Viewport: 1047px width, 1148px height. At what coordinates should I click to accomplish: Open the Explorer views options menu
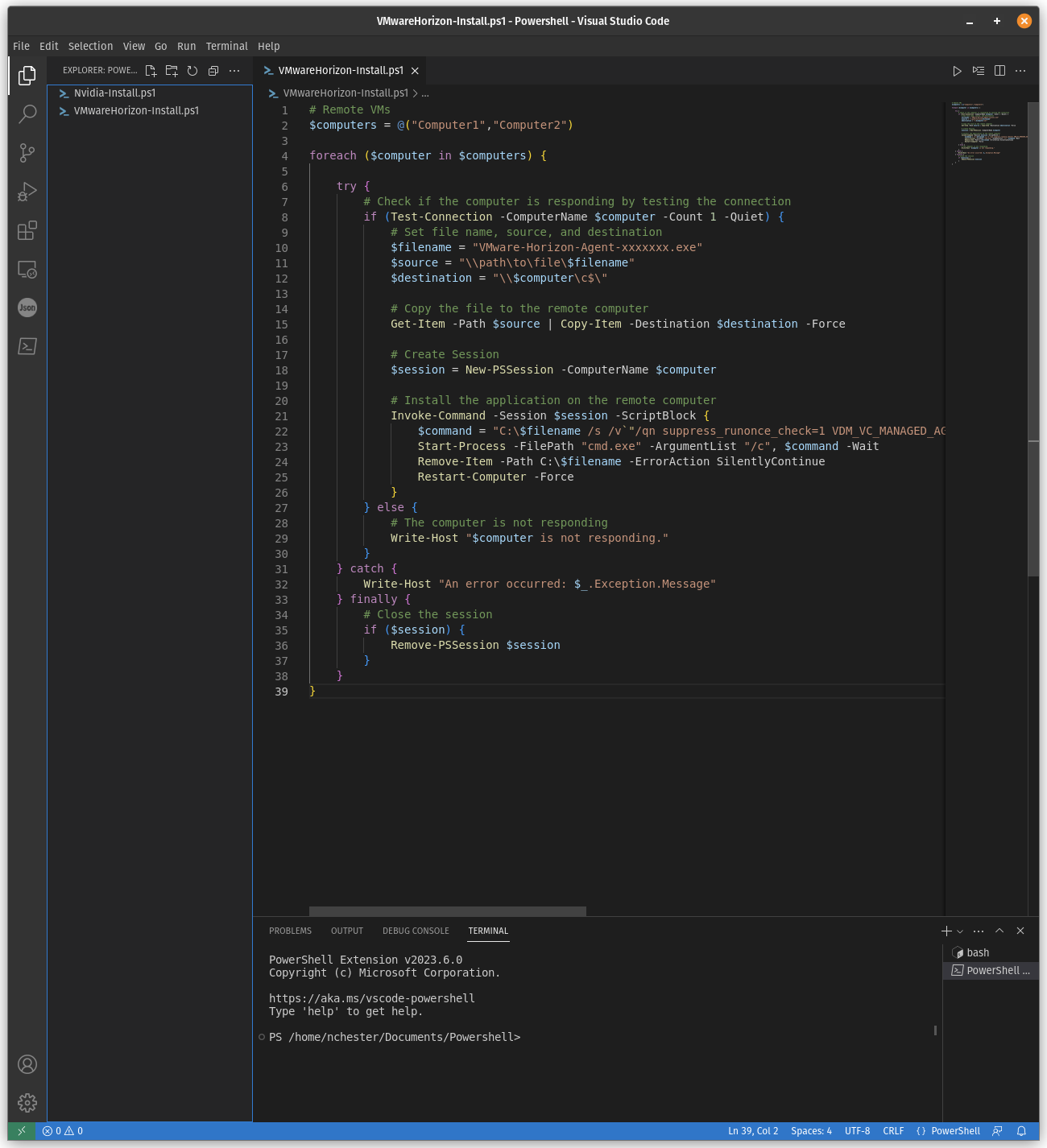tap(234, 71)
